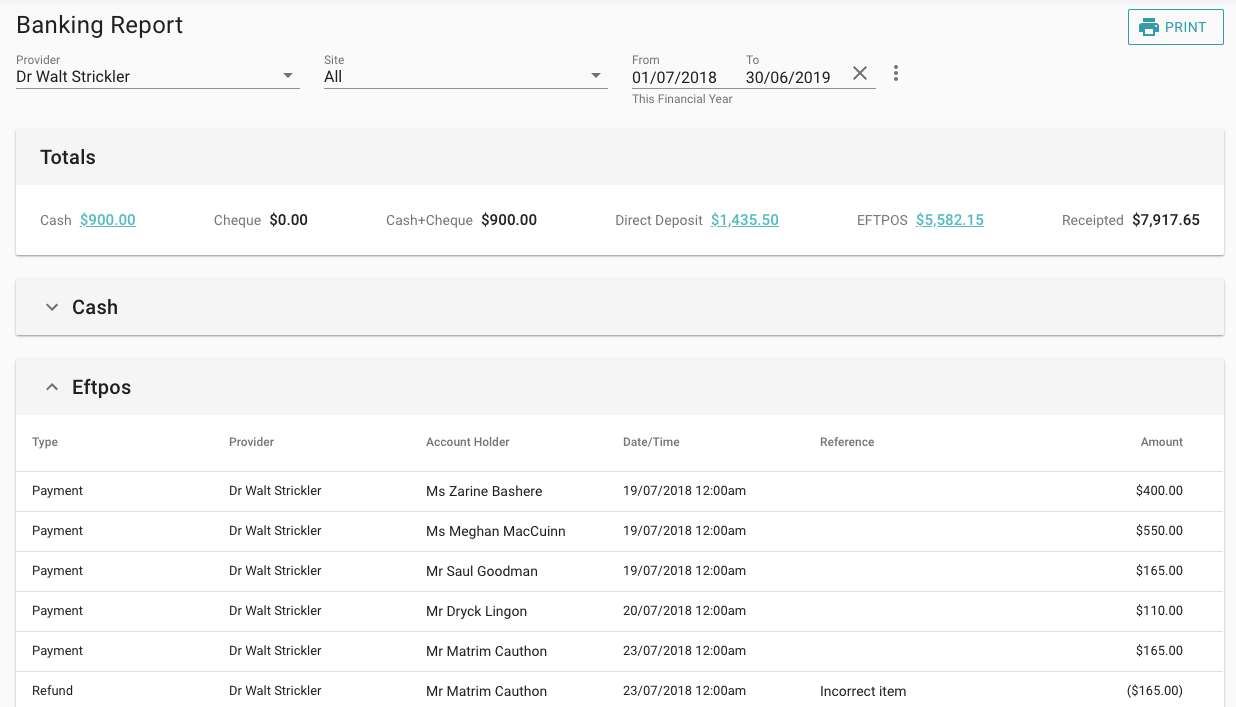
Task: Select the Ms Meghan MacCuinn payment row
Action: pos(495,531)
